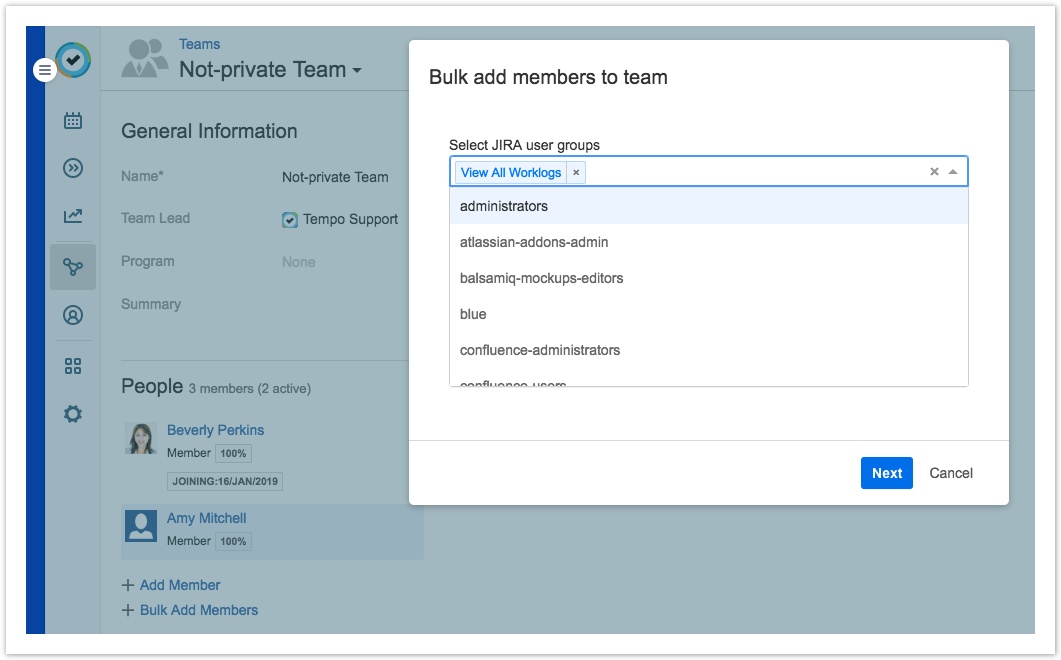The height and width of the screenshot is (660, 1061).
Task: Open the reports chart sidebar icon
Action: pos(73,216)
